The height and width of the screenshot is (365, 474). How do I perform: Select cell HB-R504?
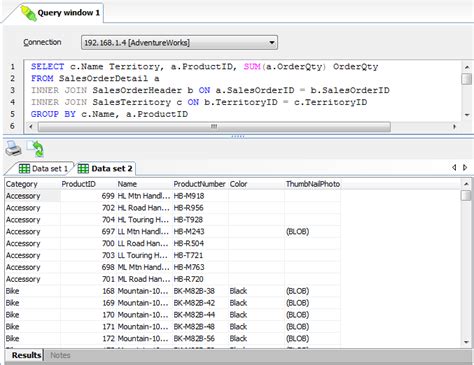tap(200, 244)
